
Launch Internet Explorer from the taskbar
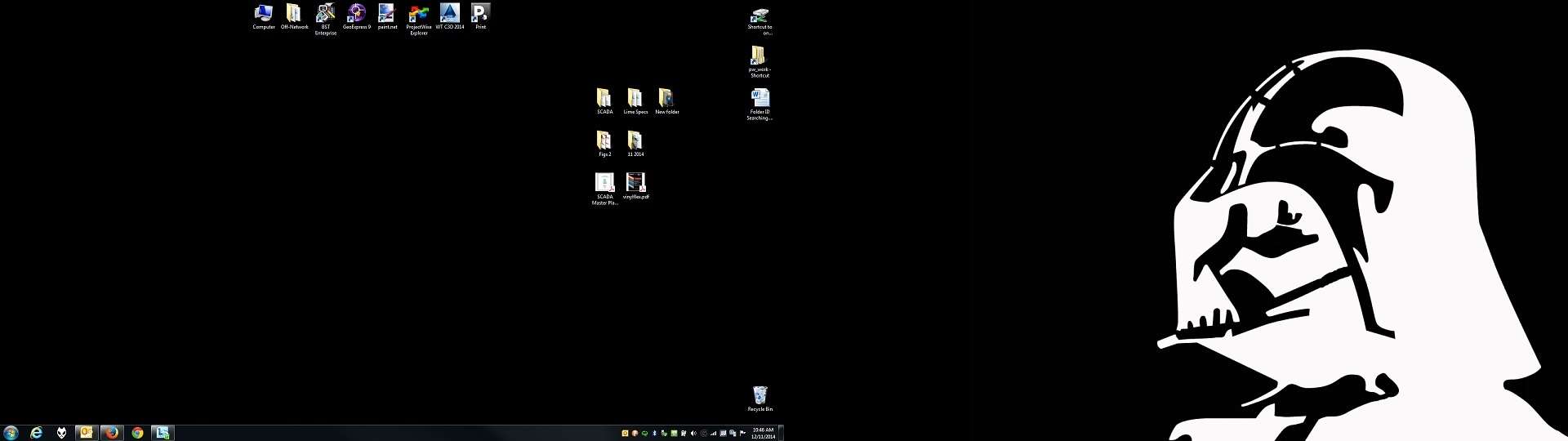[x=36, y=433]
